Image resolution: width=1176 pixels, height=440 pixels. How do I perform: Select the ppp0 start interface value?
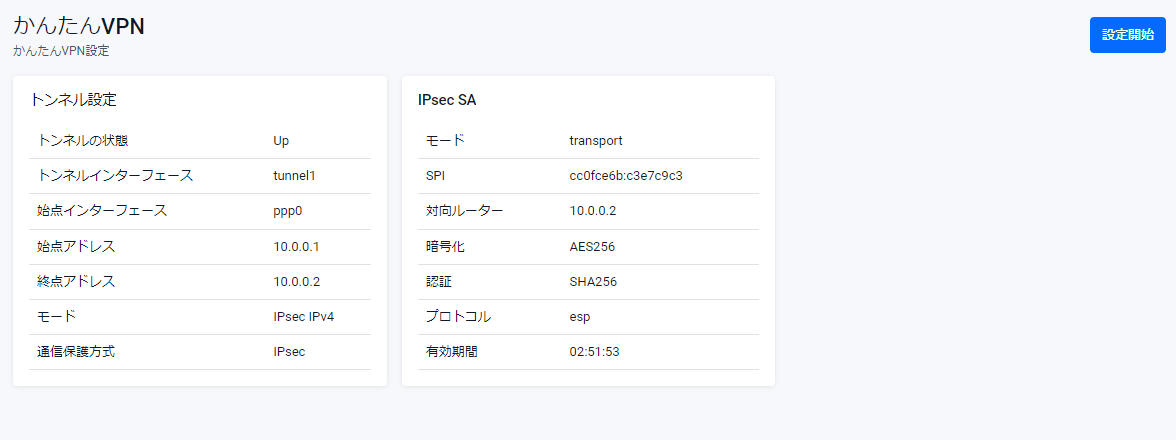[x=288, y=211]
